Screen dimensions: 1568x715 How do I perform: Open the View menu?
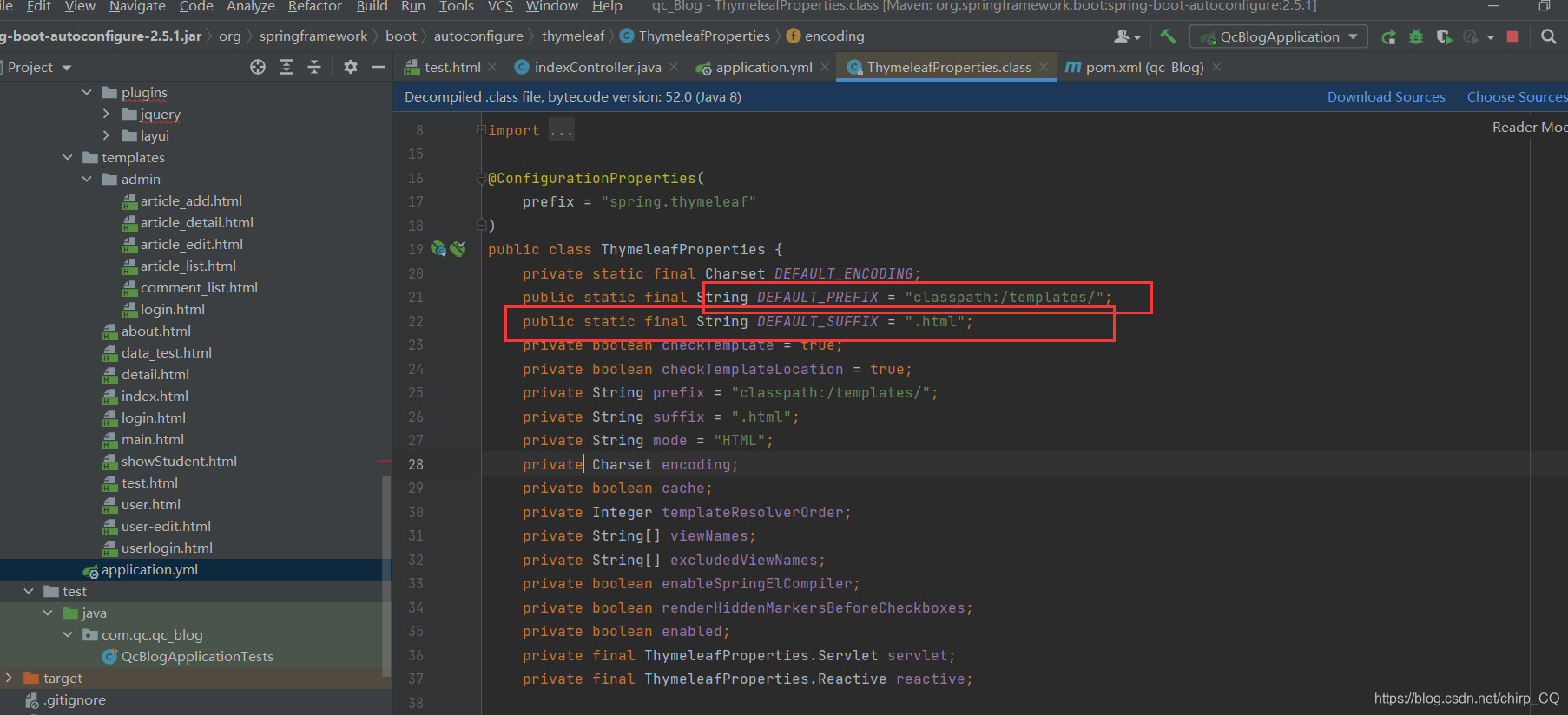(x=80, y=6)
